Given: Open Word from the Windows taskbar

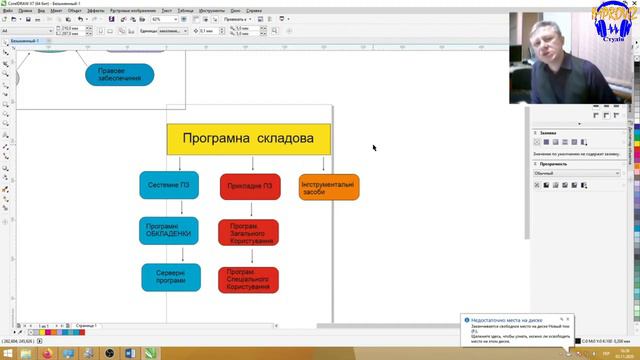Looking at the screenshot, I should click(x=130, y=353).
